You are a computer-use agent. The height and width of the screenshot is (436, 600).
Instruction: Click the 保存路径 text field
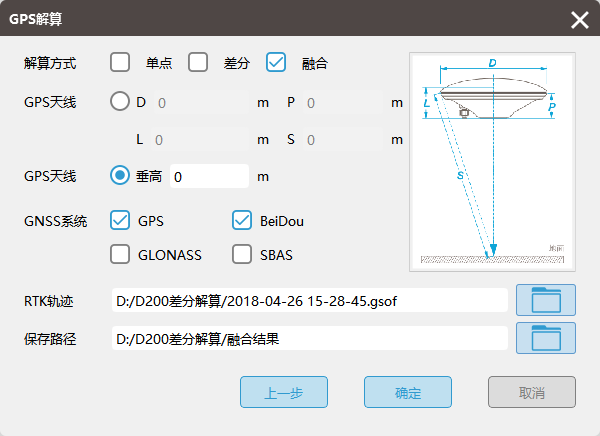[309, 338]
